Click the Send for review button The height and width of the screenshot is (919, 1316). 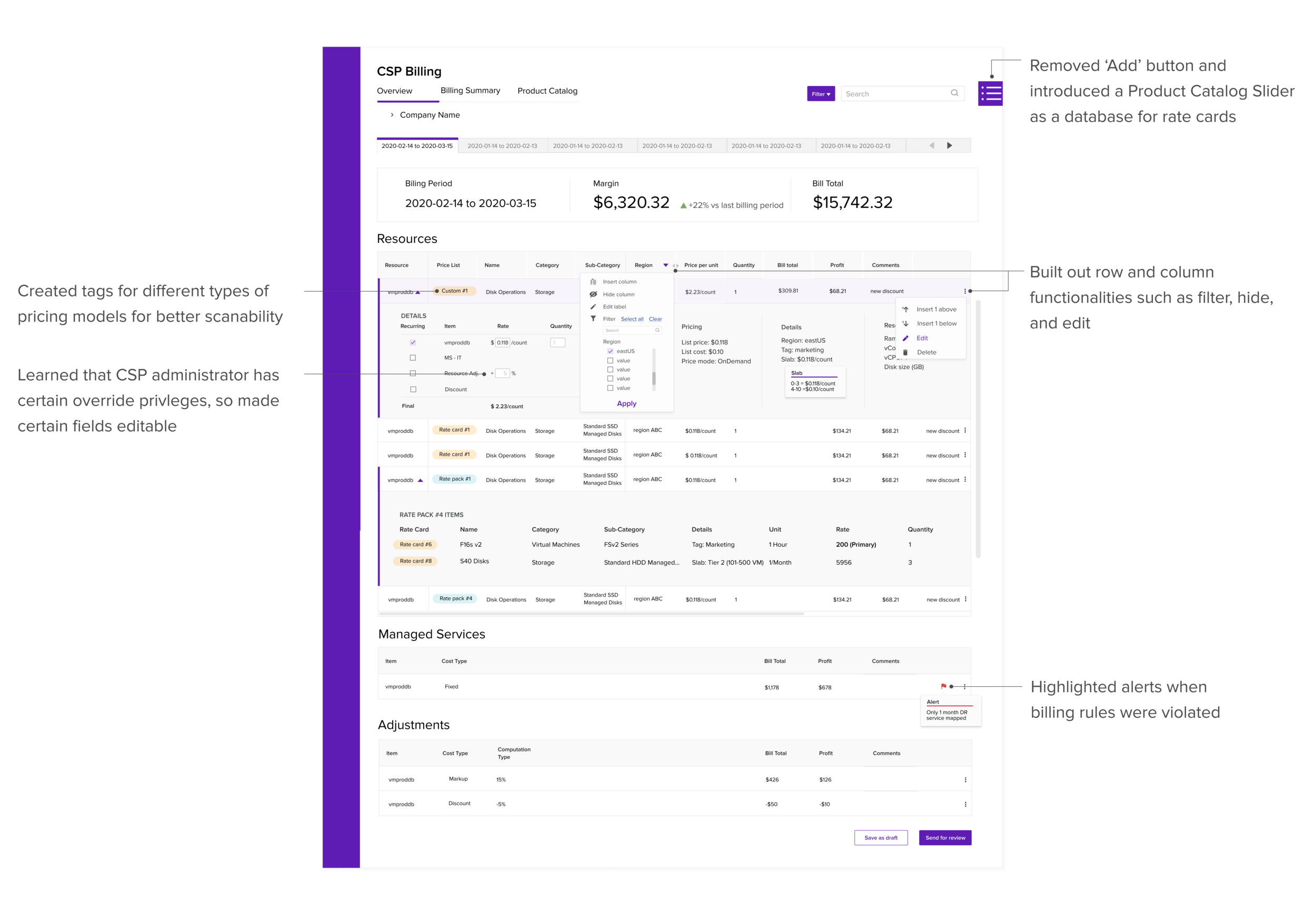[x=944, y=837]
